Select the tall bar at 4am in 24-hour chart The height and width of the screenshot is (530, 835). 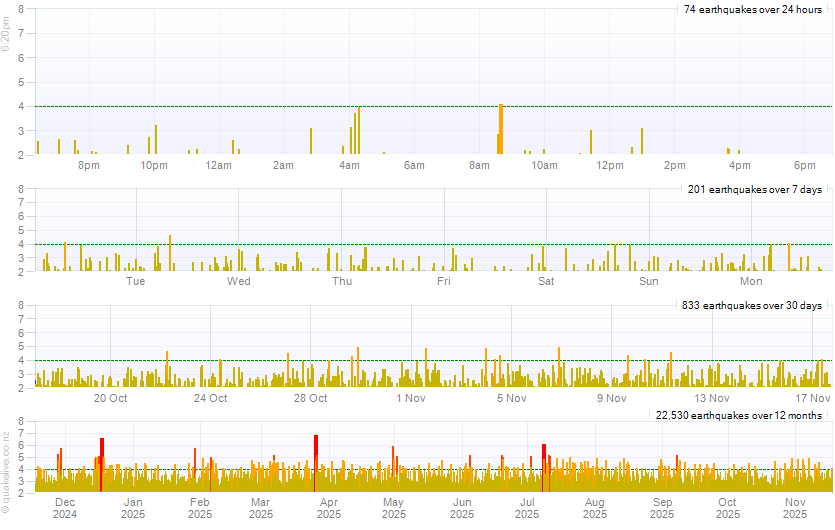358,131
